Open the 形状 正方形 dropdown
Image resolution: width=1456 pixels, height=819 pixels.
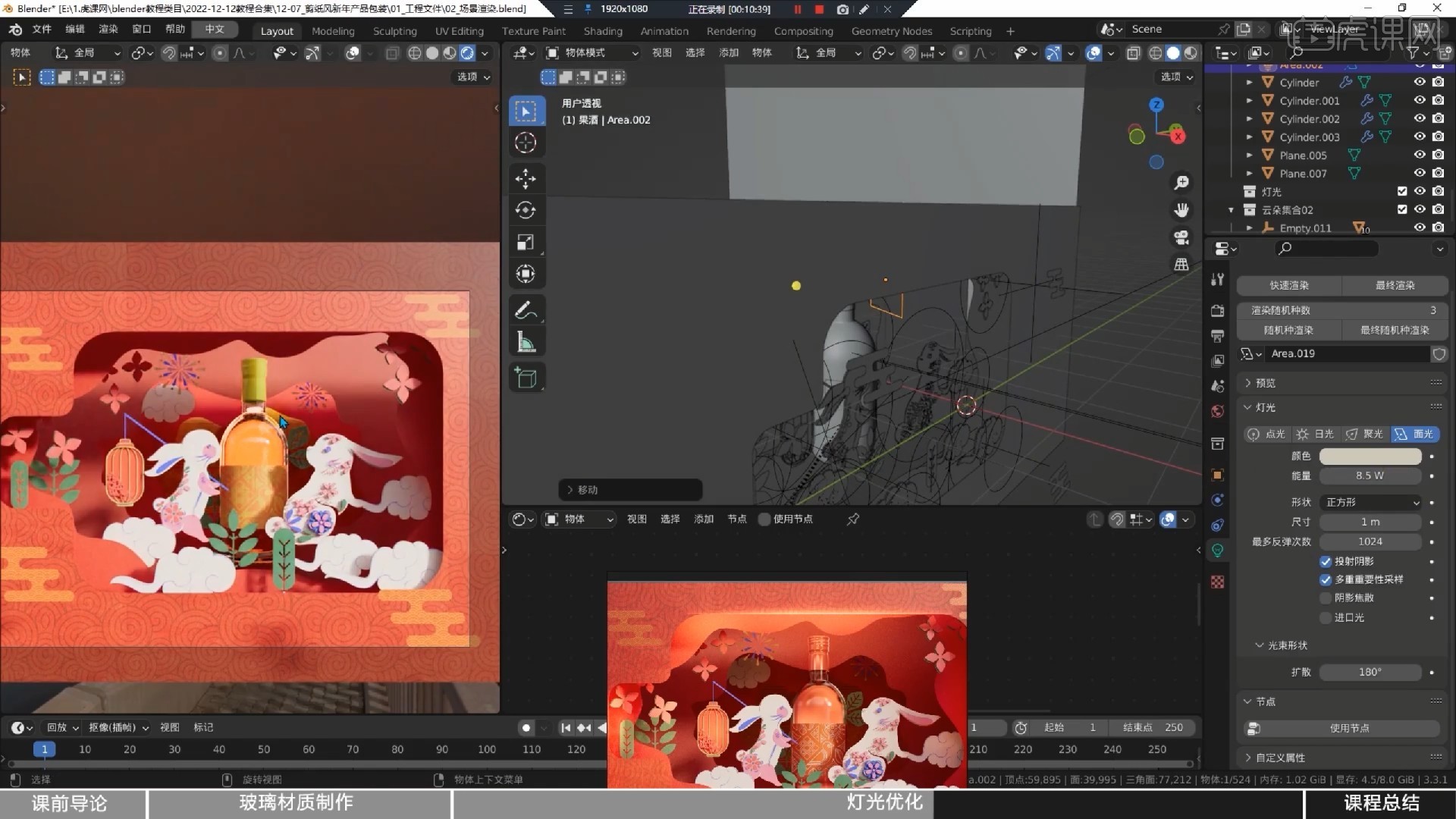(1370, 502)
